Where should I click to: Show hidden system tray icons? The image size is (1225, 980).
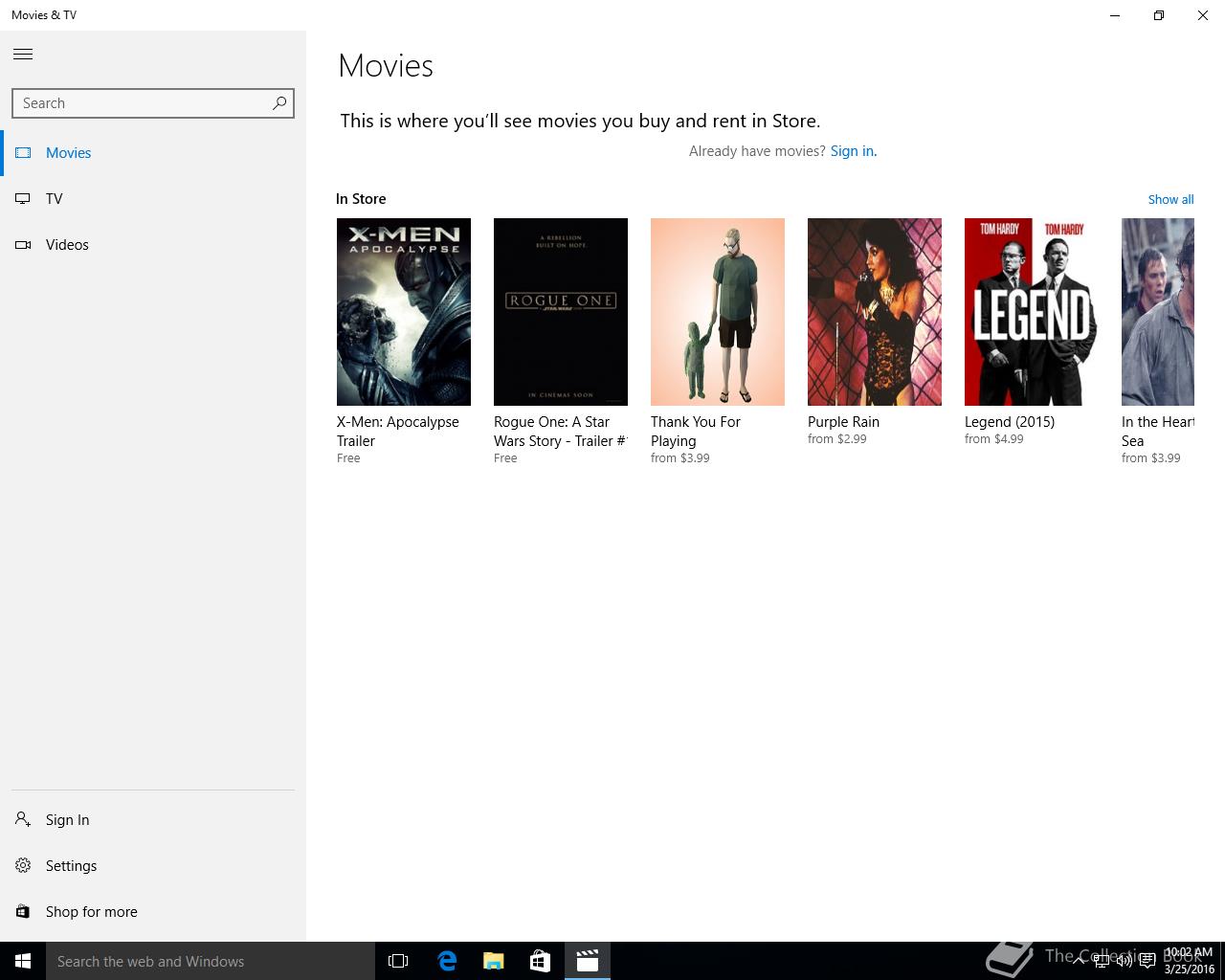pos(1079,961)
